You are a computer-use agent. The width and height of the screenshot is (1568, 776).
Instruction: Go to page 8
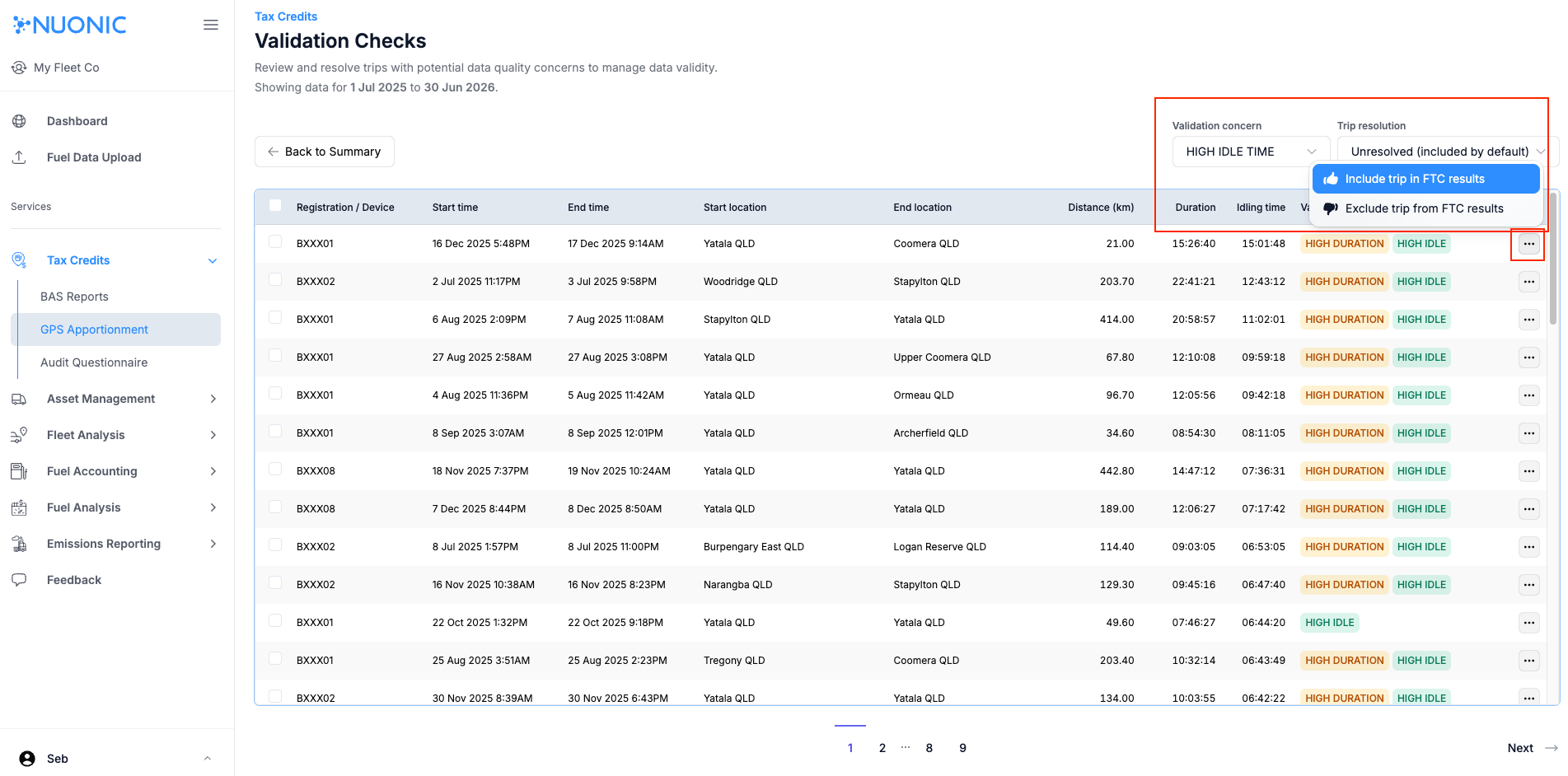pyautogui.click(x=929, y=748)
